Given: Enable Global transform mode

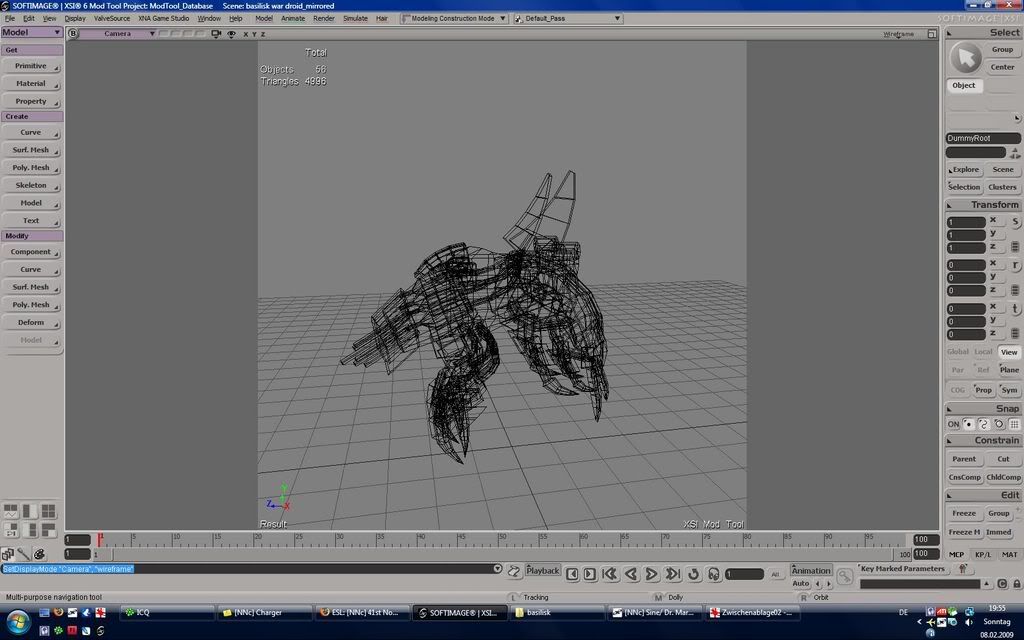Looking at the screenshot, I should pyautogui.click(x=957, y=352).
